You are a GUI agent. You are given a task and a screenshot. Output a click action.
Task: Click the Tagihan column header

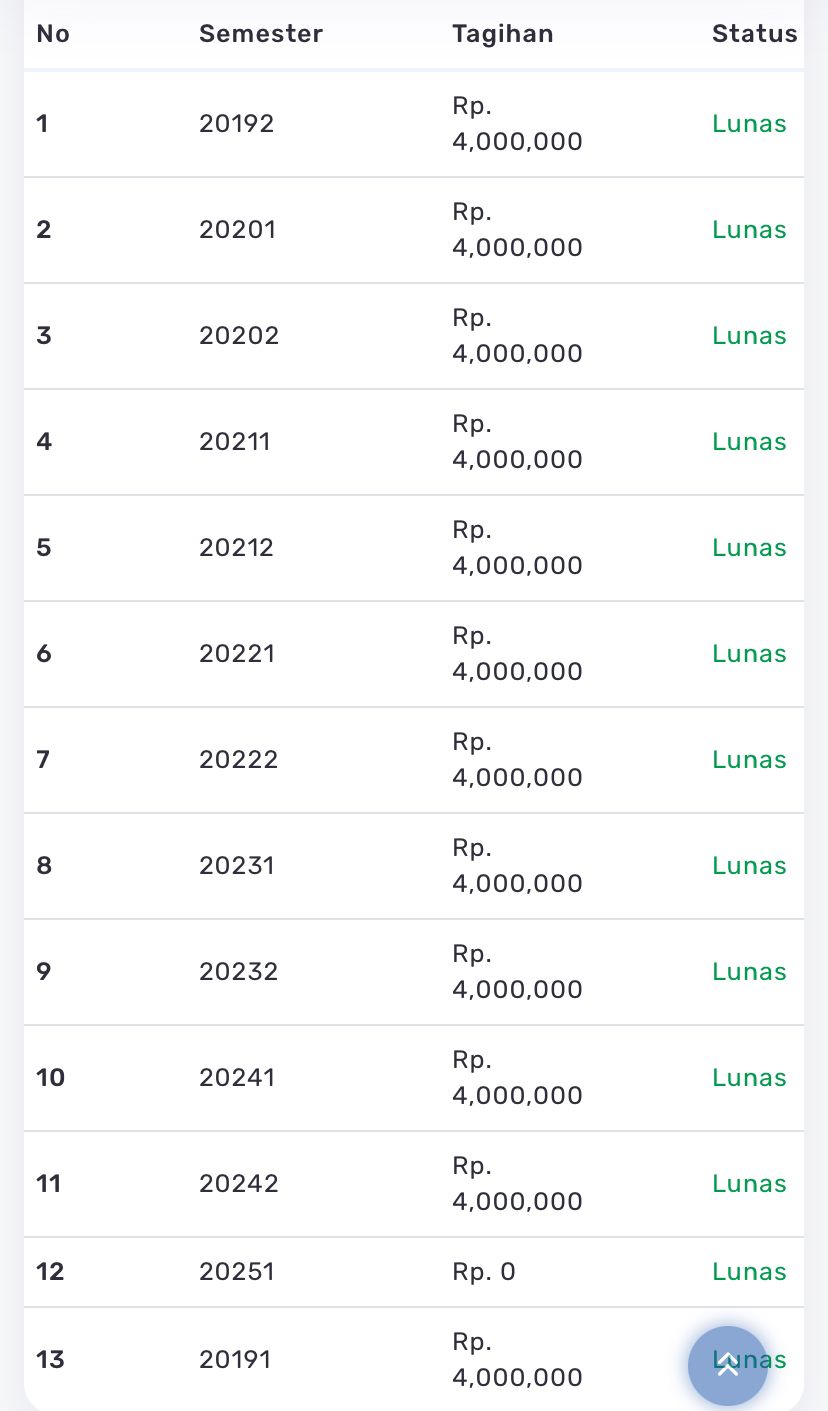pyautogui.click(x=502, y=34)
